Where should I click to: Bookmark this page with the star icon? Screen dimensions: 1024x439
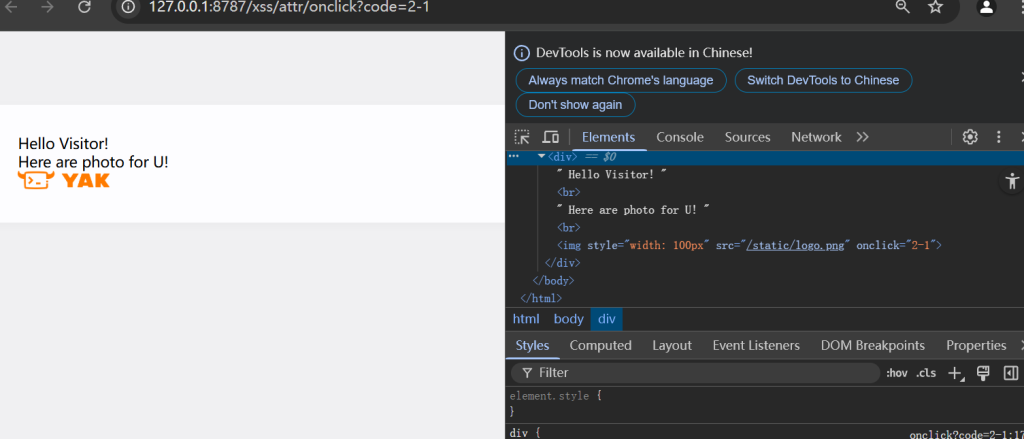[935, 7]
